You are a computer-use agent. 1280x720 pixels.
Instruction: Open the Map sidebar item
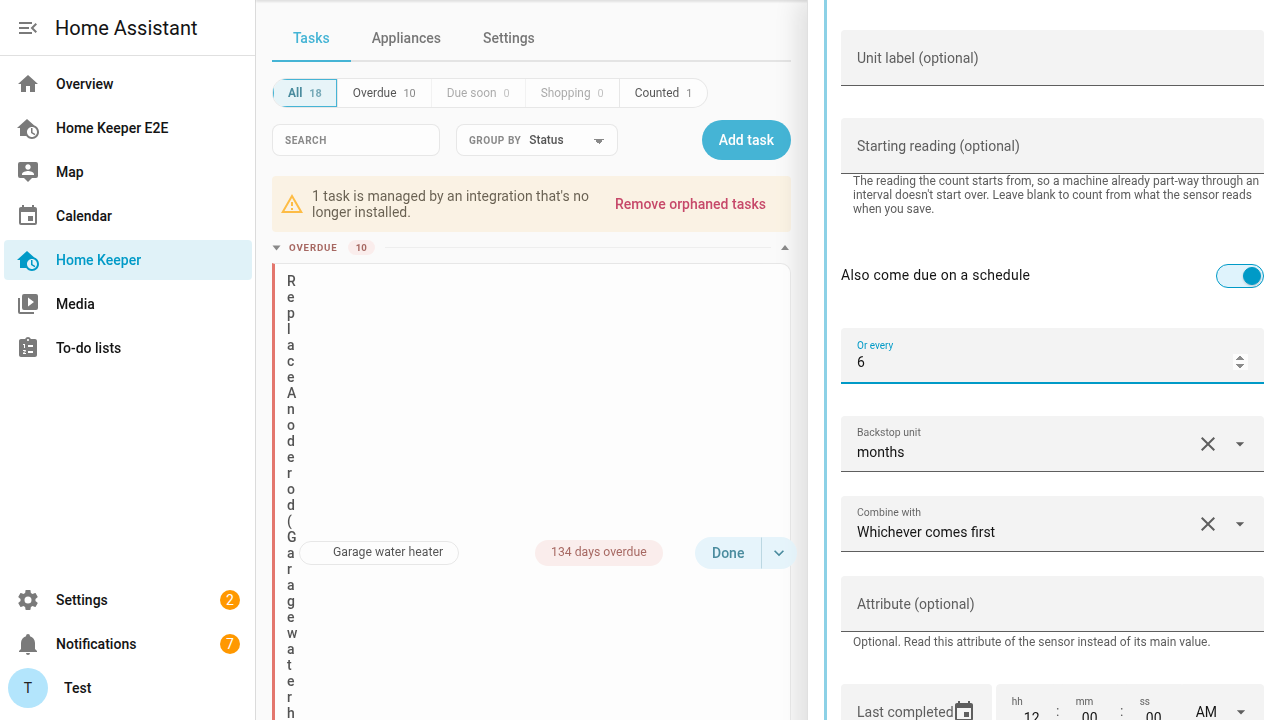pyautogui.click(x=128, y=172)
